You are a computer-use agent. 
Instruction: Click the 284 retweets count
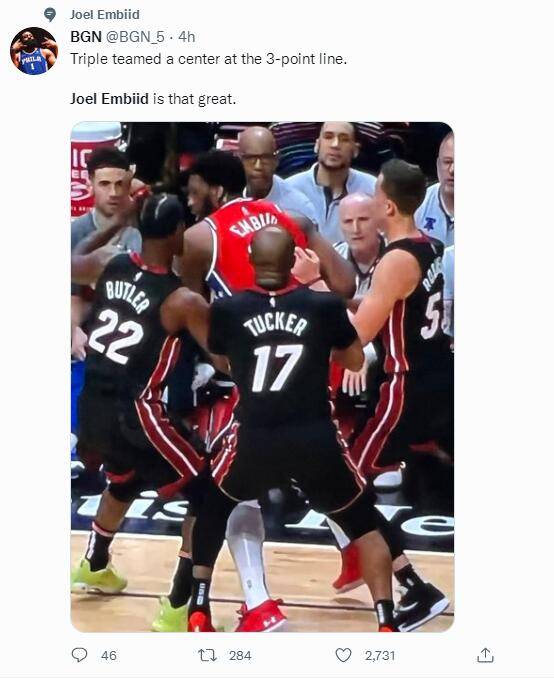(240, 655)
